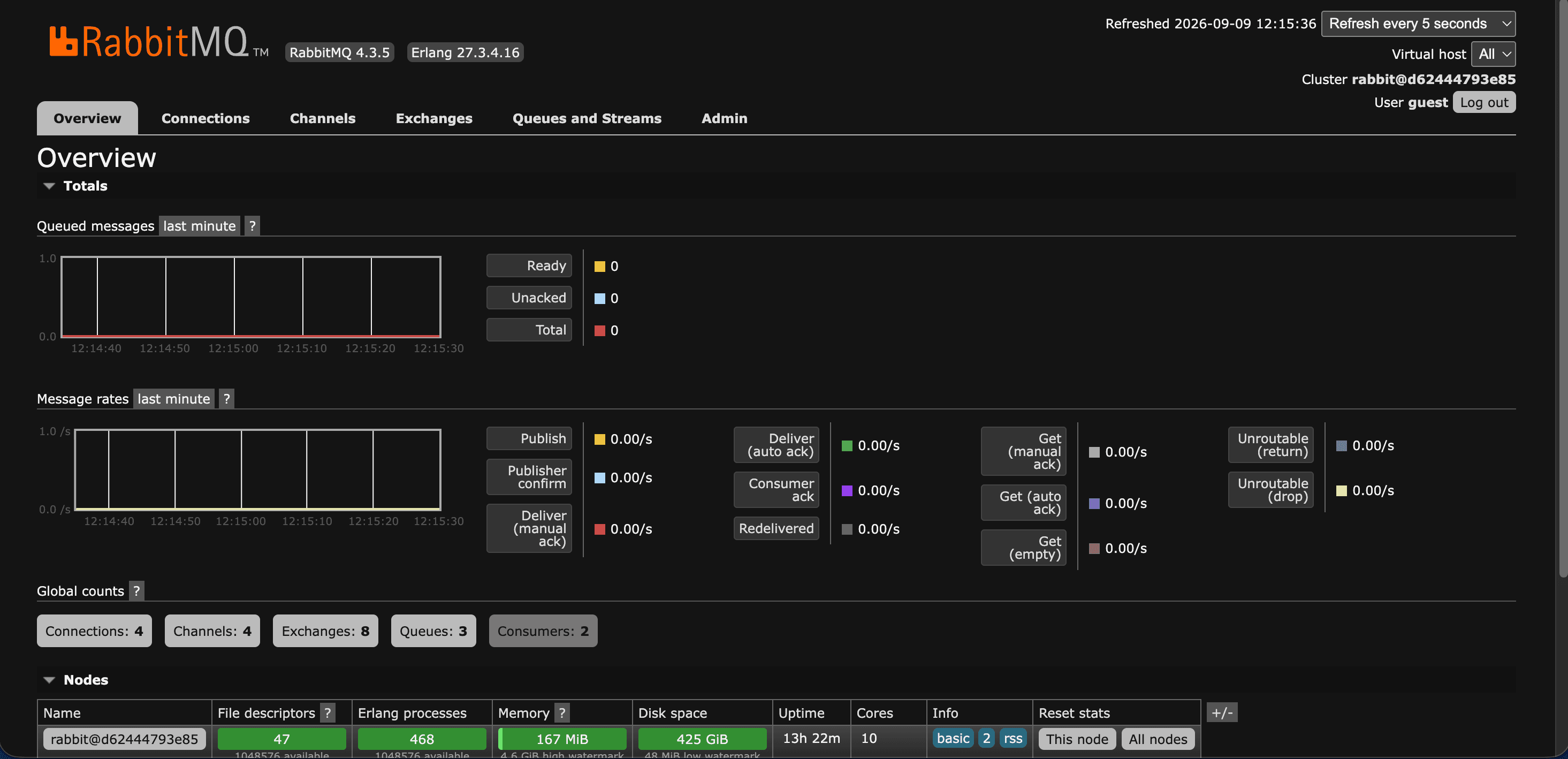
Task: Click the rss info tag
Action: pyautogui.click(x=1013, y=738)
